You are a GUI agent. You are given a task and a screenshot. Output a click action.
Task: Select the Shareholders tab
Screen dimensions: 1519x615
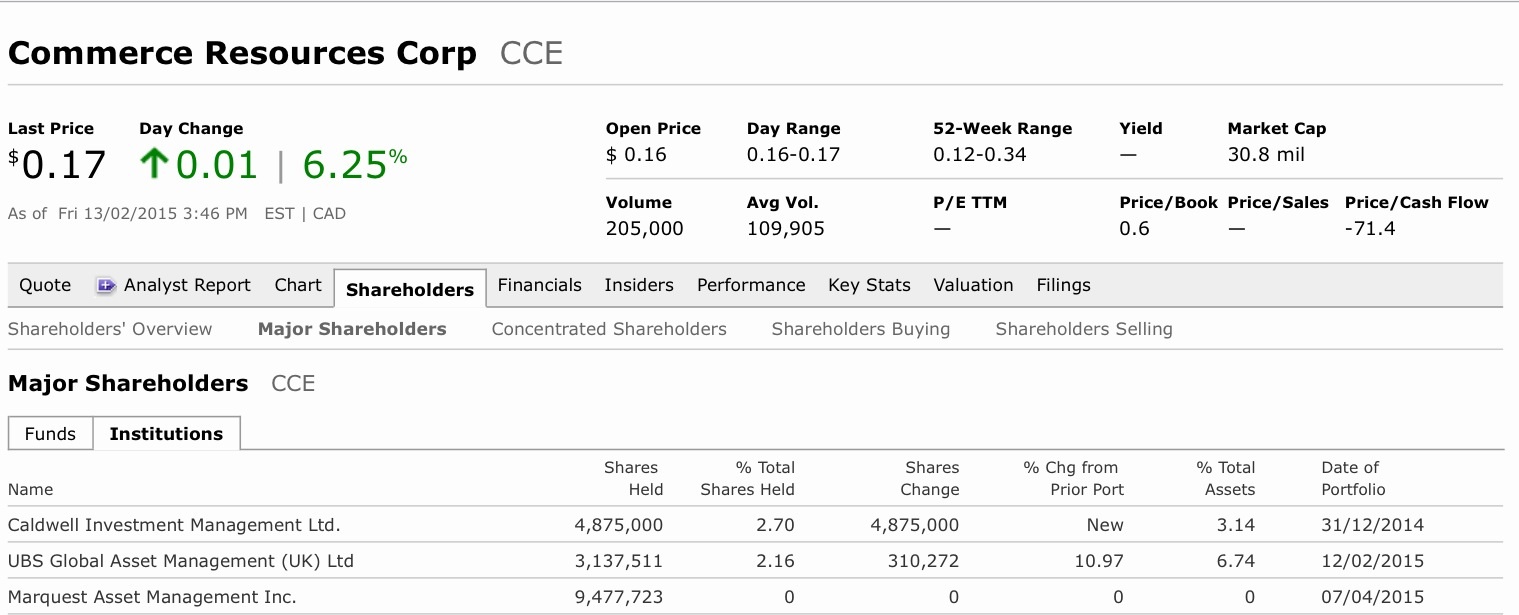click(409, 289)
